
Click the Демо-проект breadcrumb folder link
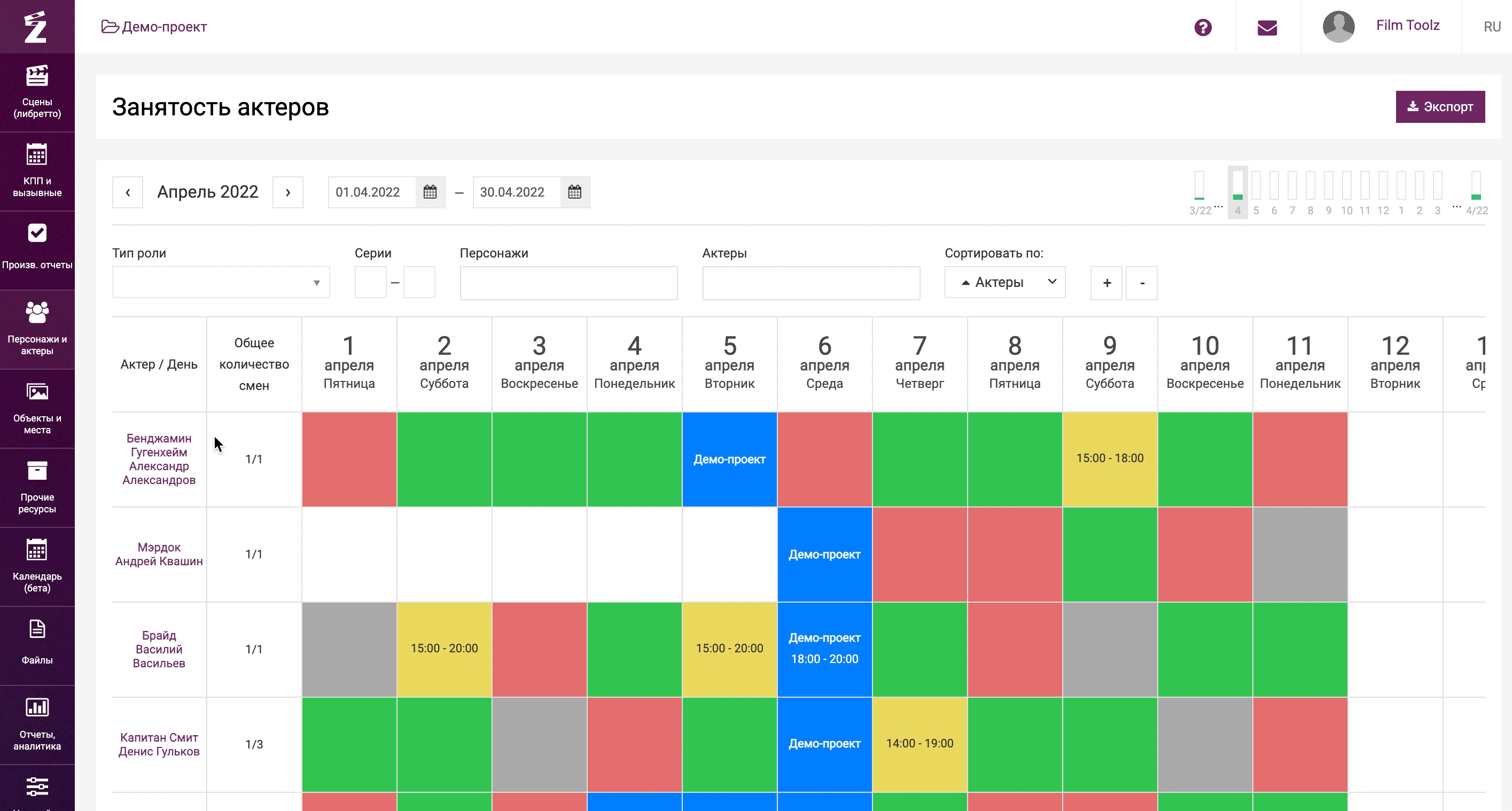pyautogui.click(x=154, y=27)
